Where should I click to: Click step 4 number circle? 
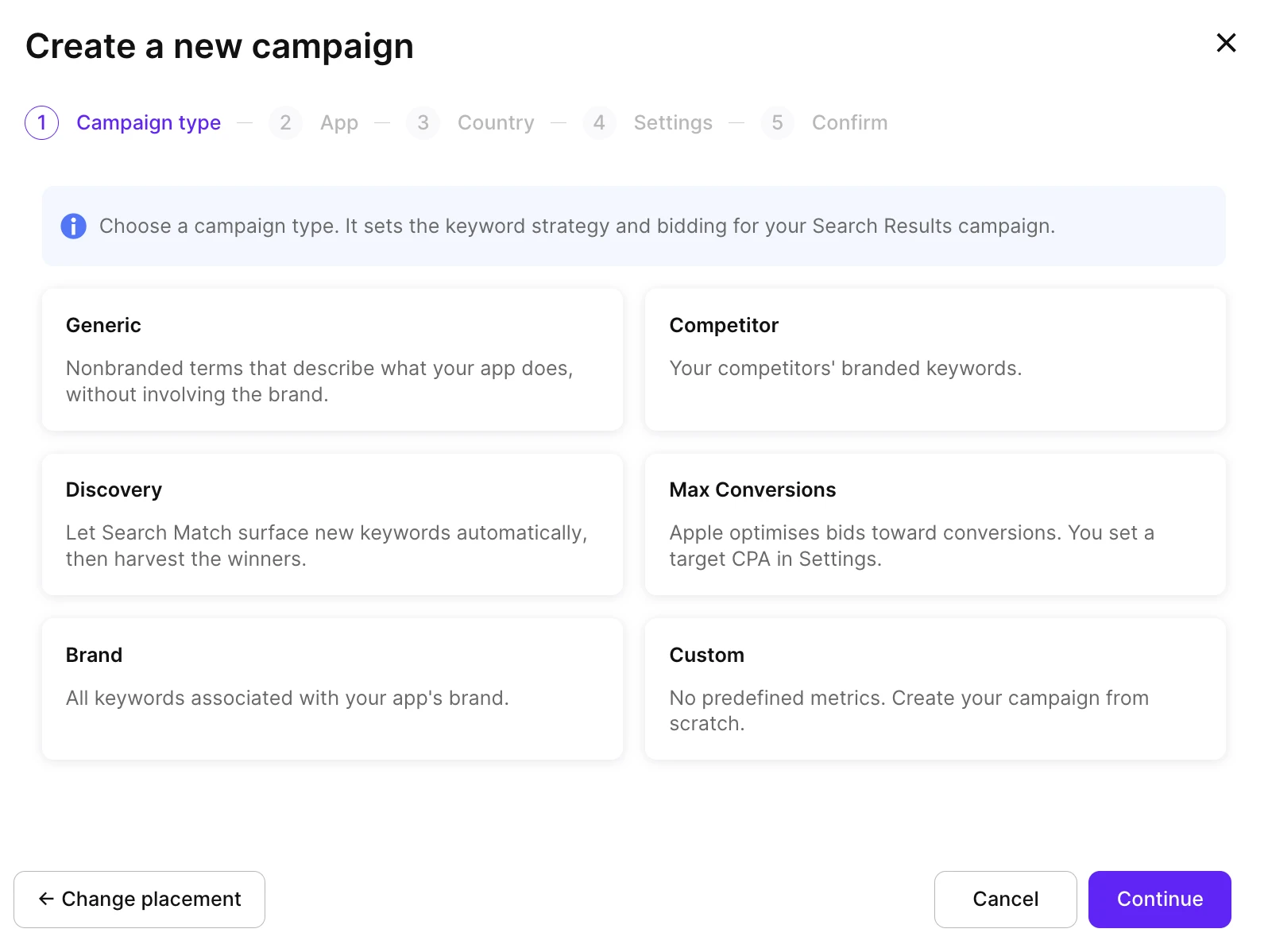[599, 122]
